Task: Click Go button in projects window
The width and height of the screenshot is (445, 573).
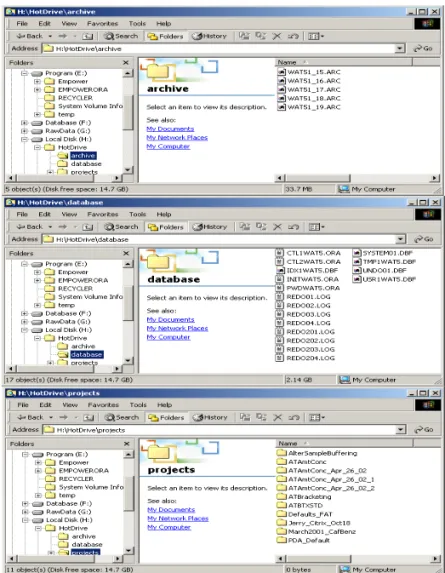Action: click(424, 429)
